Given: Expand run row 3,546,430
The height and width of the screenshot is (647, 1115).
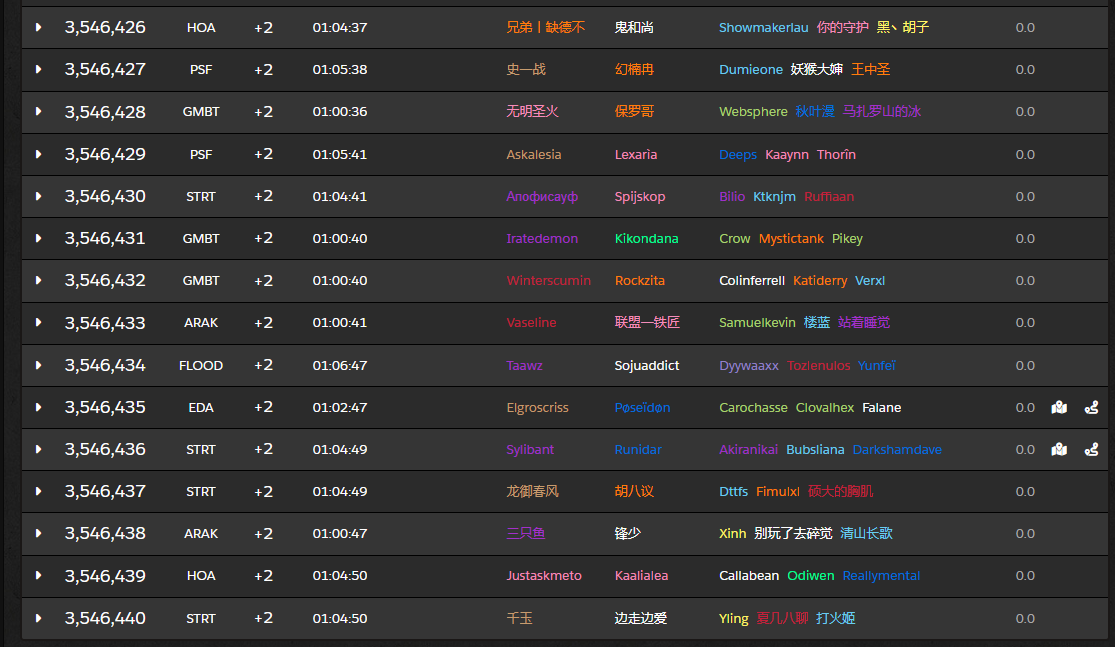Looking at the screenshot, I should [38, 196].
